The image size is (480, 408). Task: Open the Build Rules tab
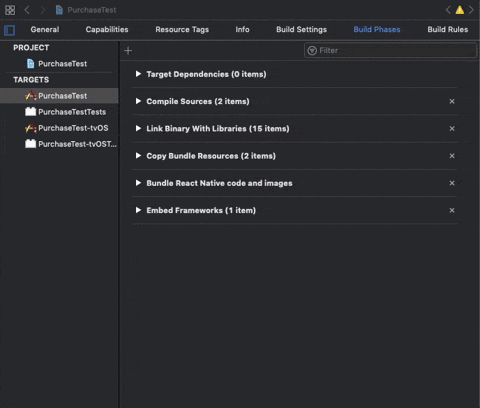[x=448, y=30]
